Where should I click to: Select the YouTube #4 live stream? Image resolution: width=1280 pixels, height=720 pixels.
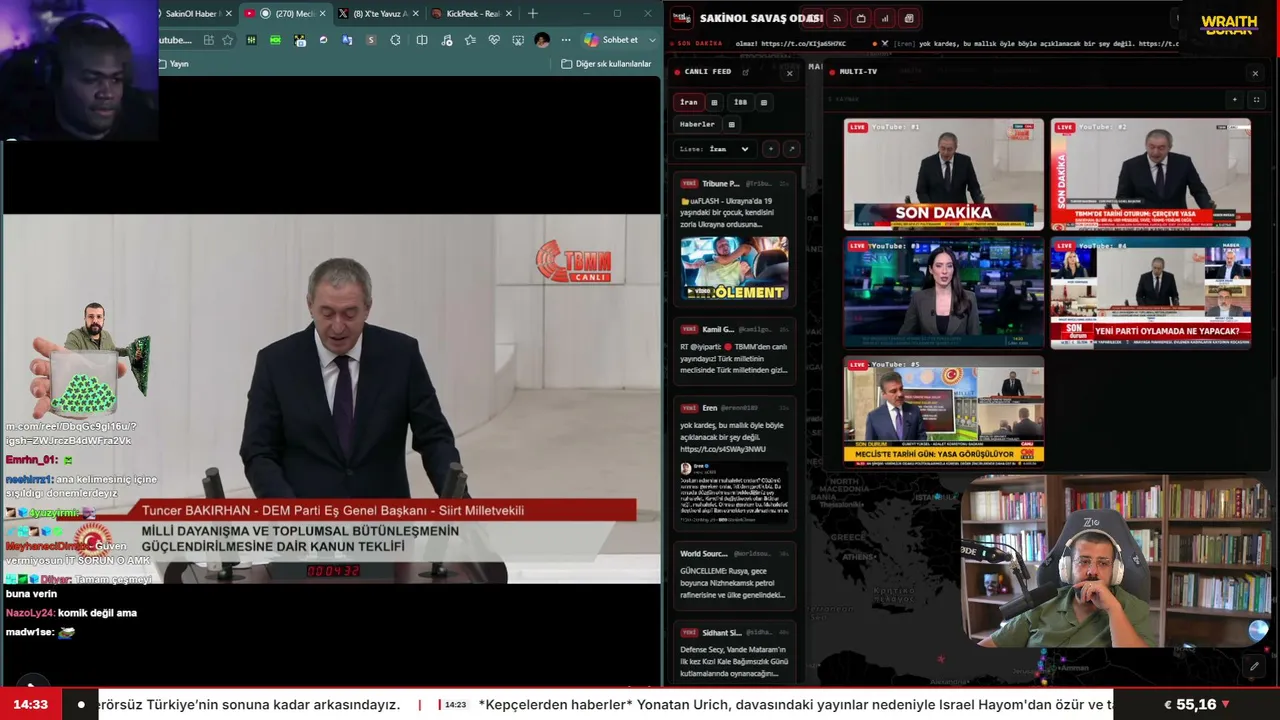tap(1151, 293)
